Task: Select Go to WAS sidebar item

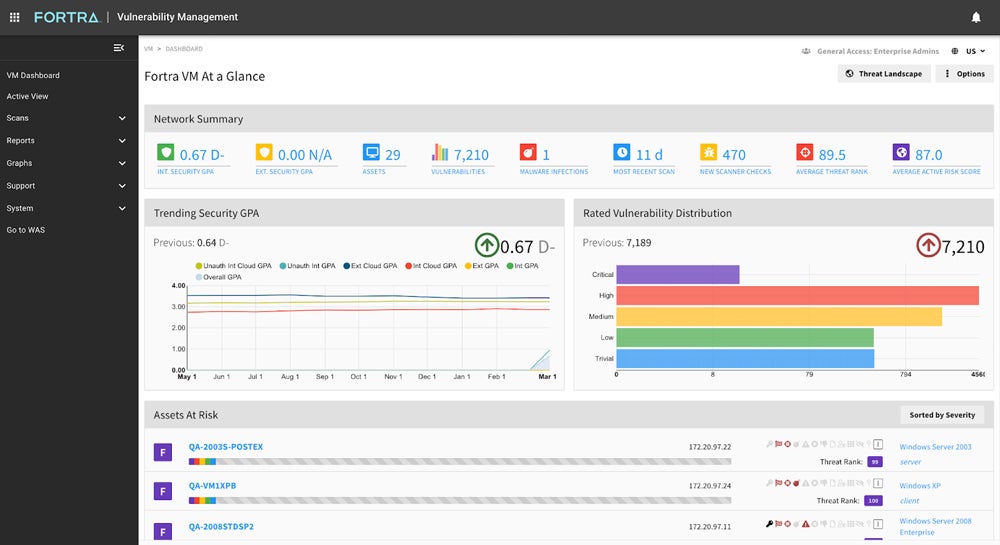Action: pos(26,230)
